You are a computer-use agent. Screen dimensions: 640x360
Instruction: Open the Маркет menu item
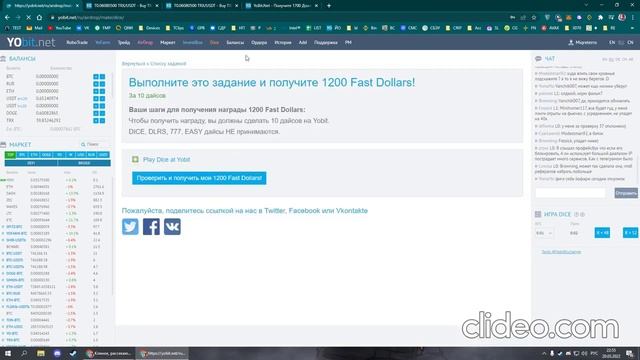coord(167,42)
